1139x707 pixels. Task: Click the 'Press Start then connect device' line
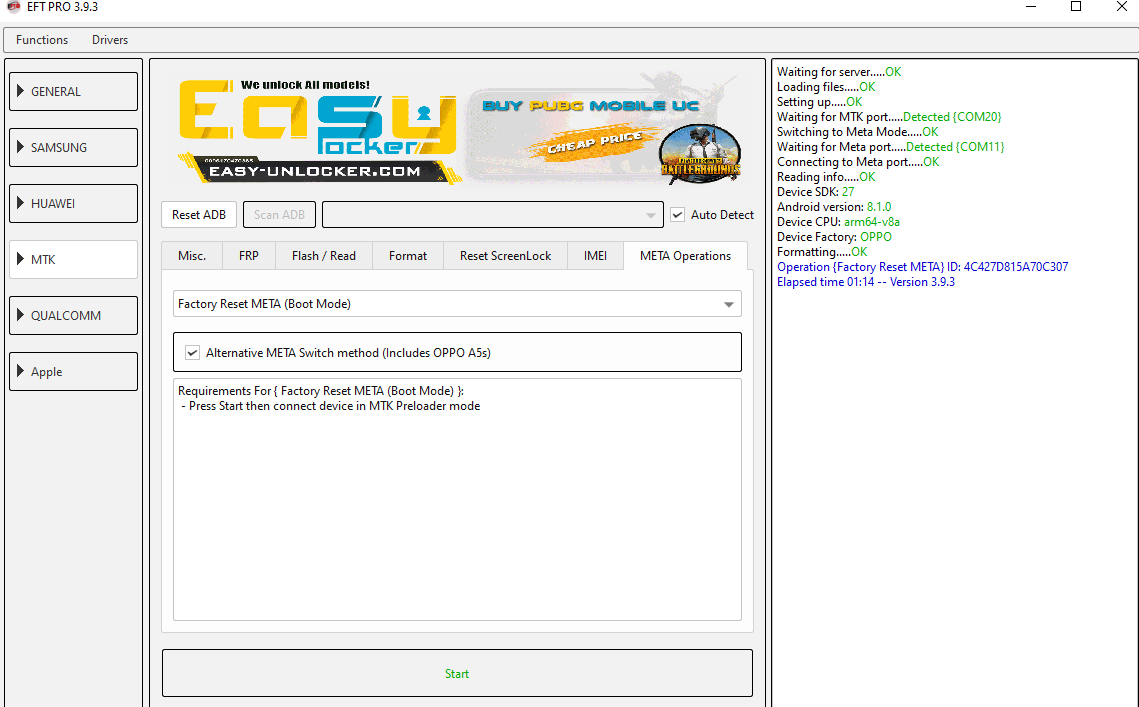click(x=331, y=406)
